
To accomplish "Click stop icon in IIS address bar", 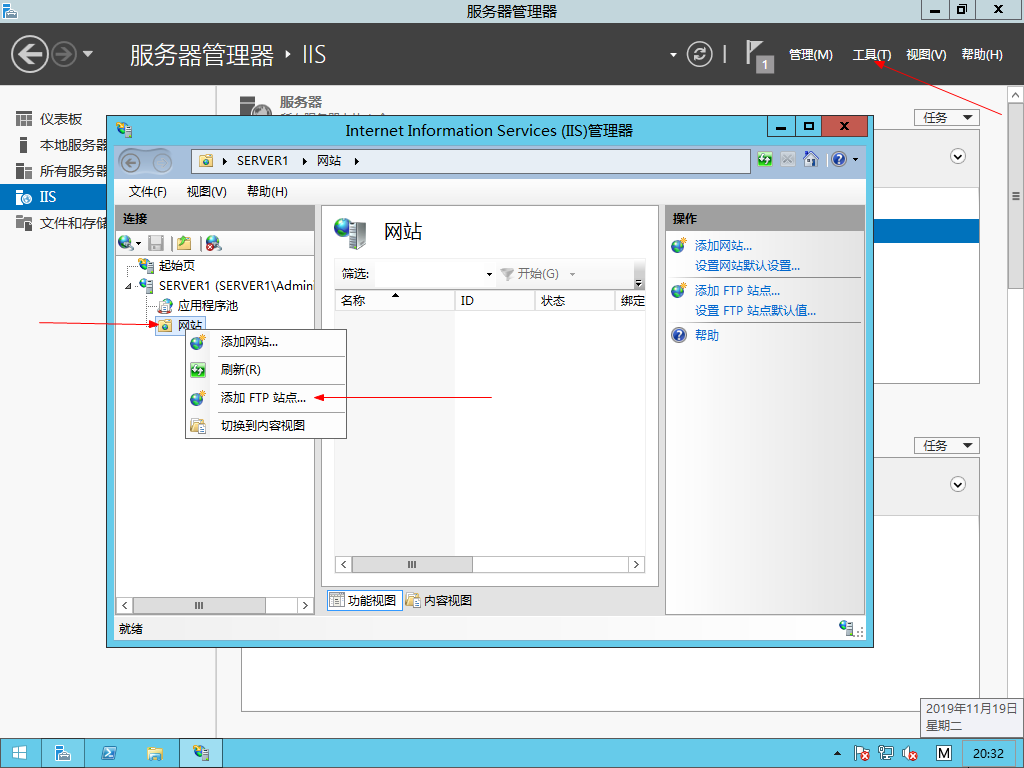I will (788, 159).
